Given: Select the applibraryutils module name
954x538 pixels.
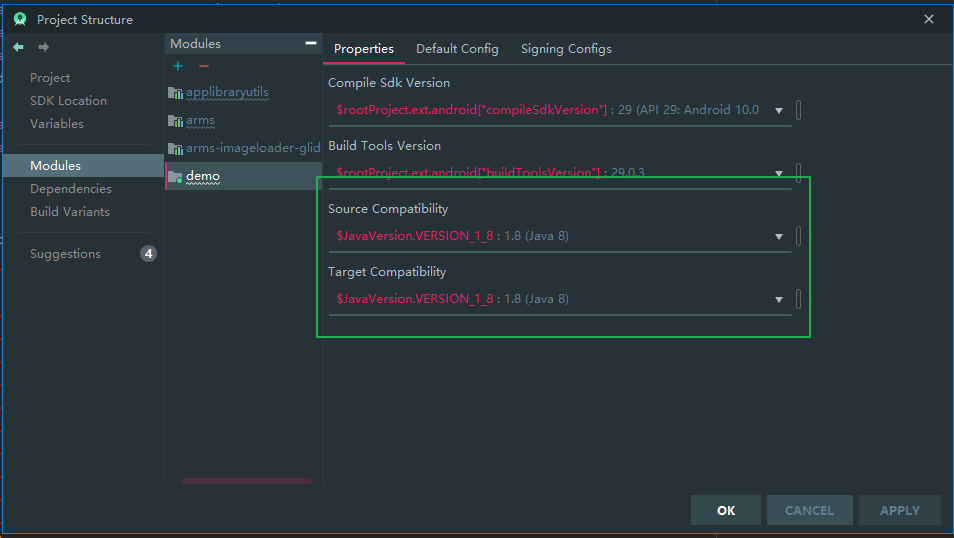Looking at the screenshot, I should (x=228, y=93).
